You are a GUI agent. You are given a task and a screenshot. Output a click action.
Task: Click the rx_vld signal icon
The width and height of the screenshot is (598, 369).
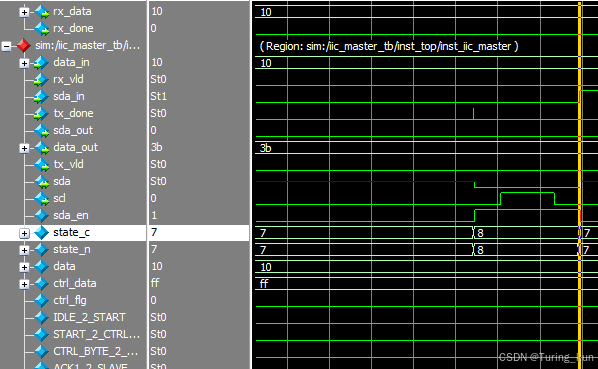tap(42, 80)
